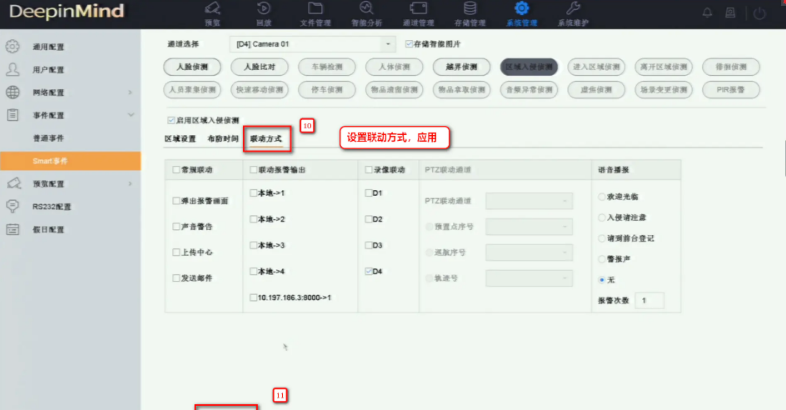Screen dimensions: 786x410
Task: Click the notification bell icon
Action: click(708, 13)
